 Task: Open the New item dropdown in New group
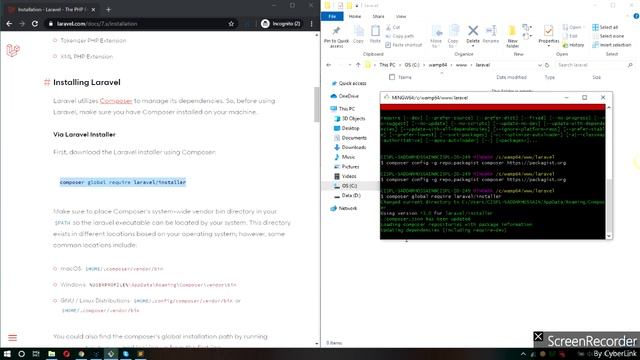click(527, 27)
